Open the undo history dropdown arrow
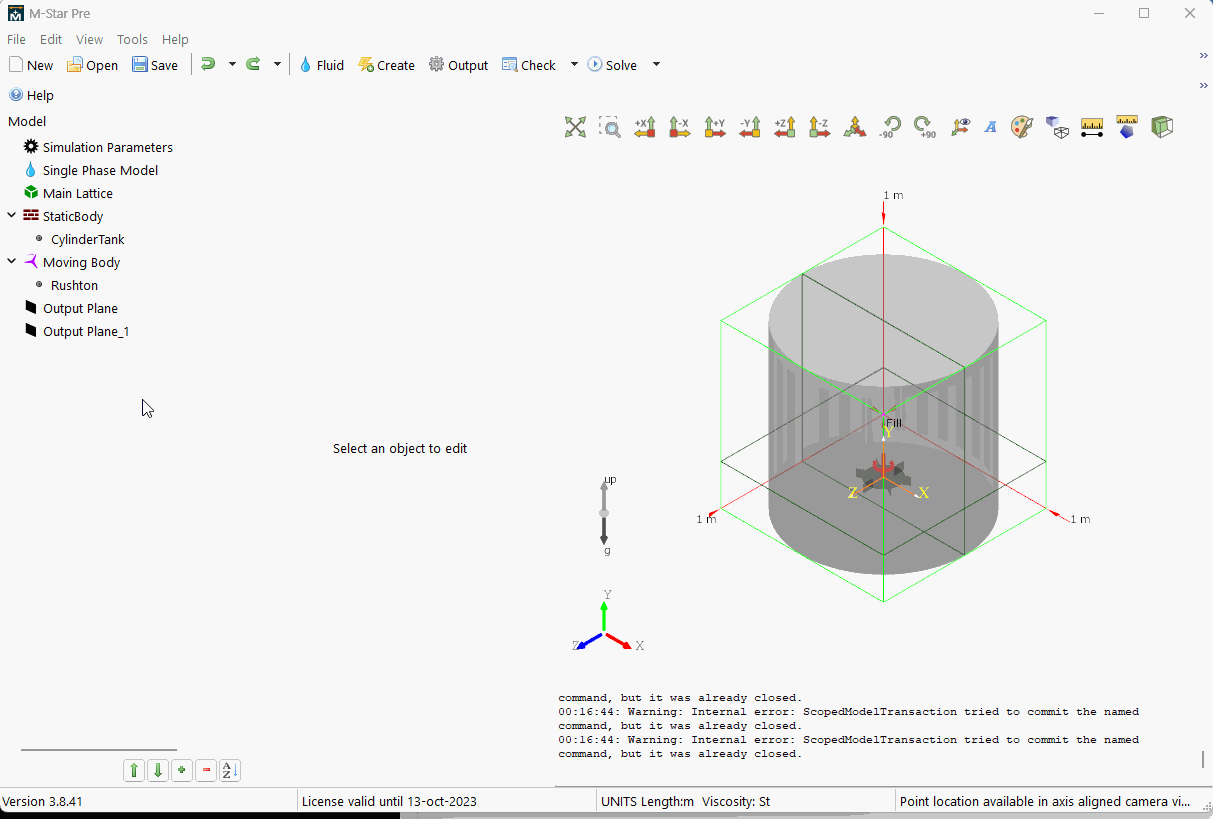The image size is (1213, 819). [232, 64]
